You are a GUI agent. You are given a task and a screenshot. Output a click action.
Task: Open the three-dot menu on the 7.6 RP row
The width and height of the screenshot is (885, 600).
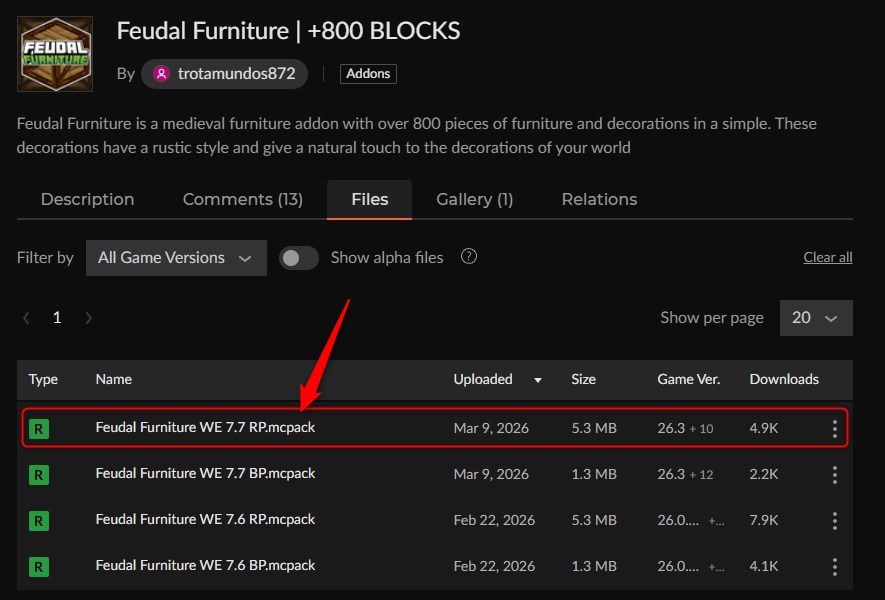point(835,520)
